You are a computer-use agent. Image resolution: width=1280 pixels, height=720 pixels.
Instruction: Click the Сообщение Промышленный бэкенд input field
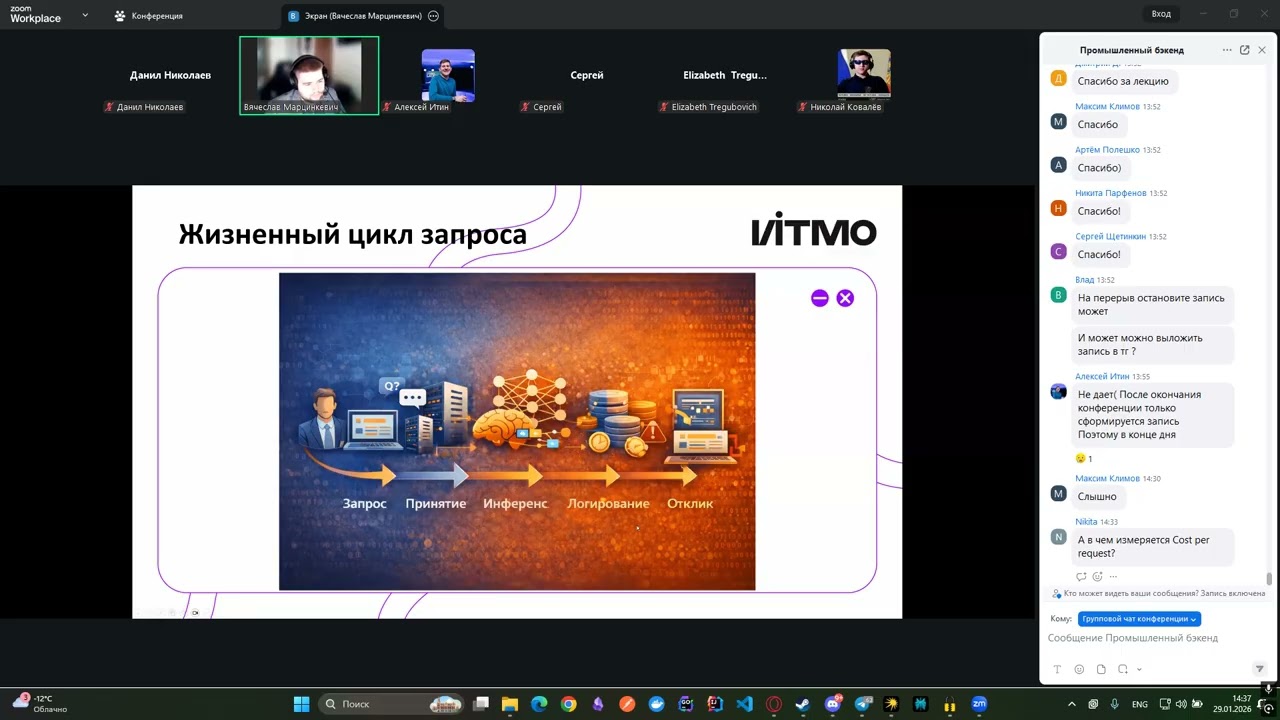click(x=1155, y=638)
